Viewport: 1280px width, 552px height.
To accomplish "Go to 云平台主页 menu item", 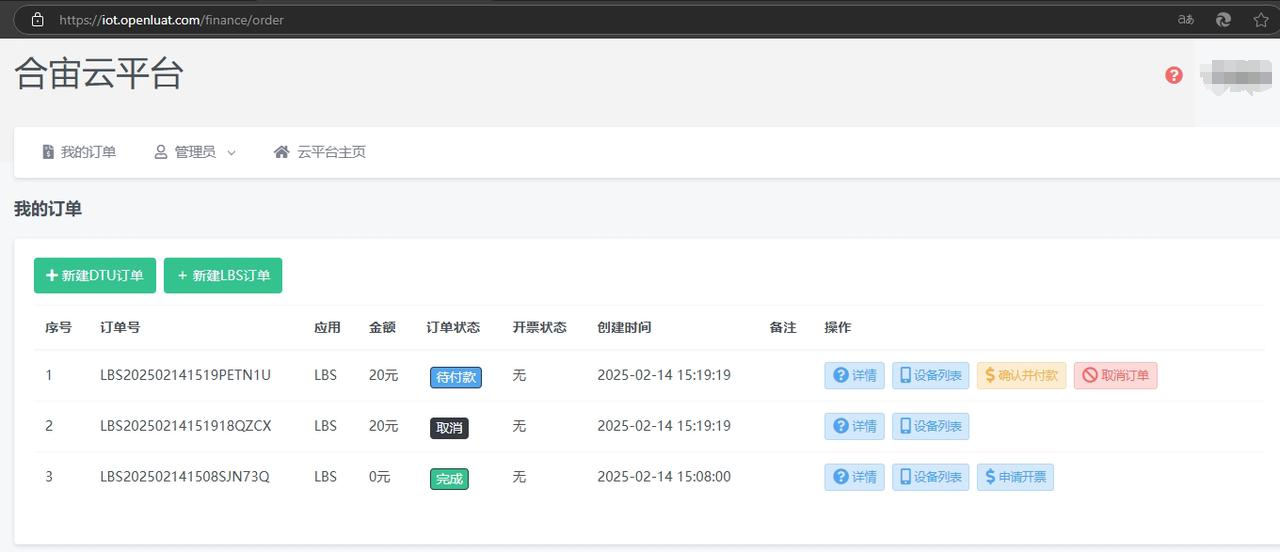I will click(x=320, y=152).
